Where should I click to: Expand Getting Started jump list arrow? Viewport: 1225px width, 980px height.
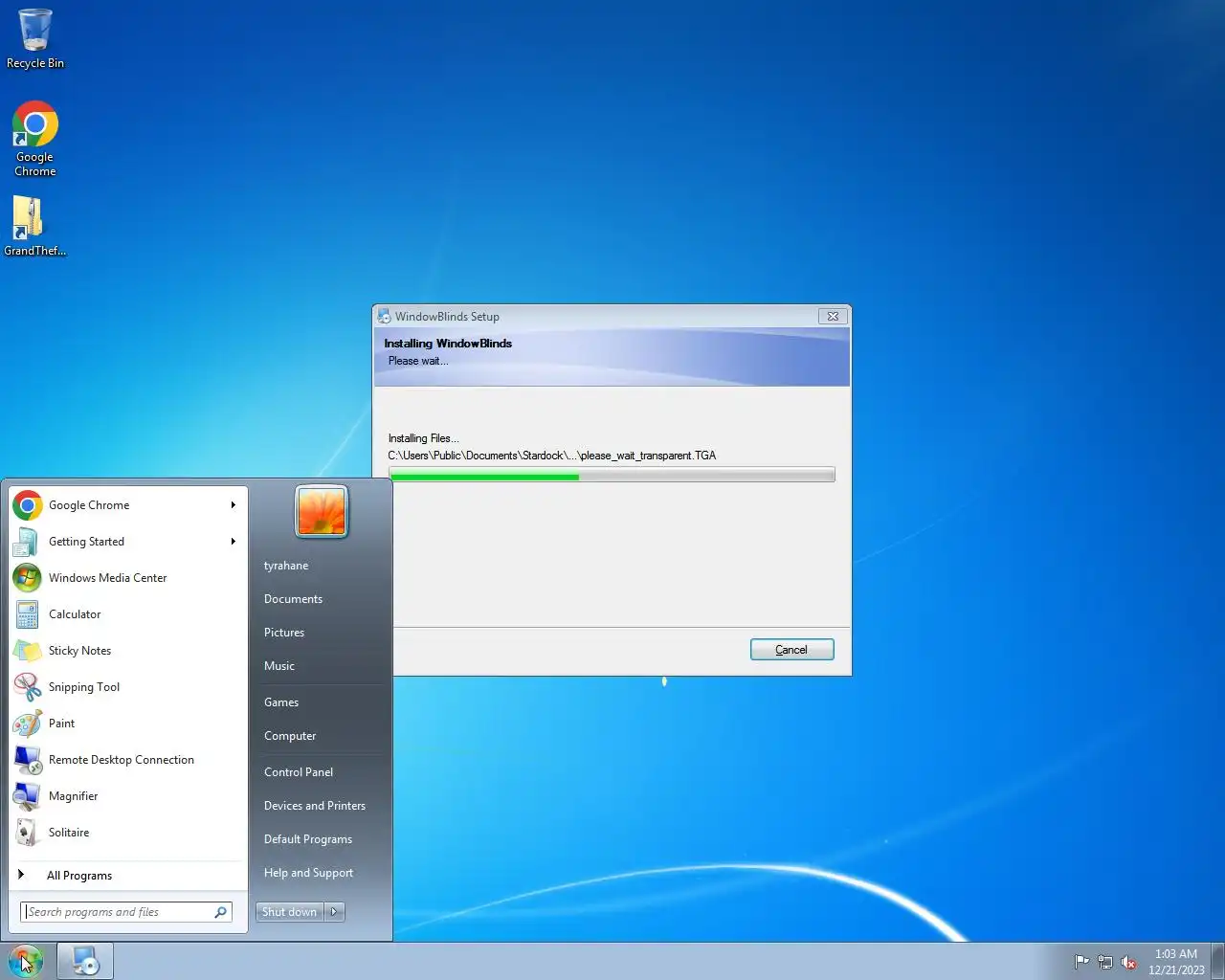click(233, 542)
